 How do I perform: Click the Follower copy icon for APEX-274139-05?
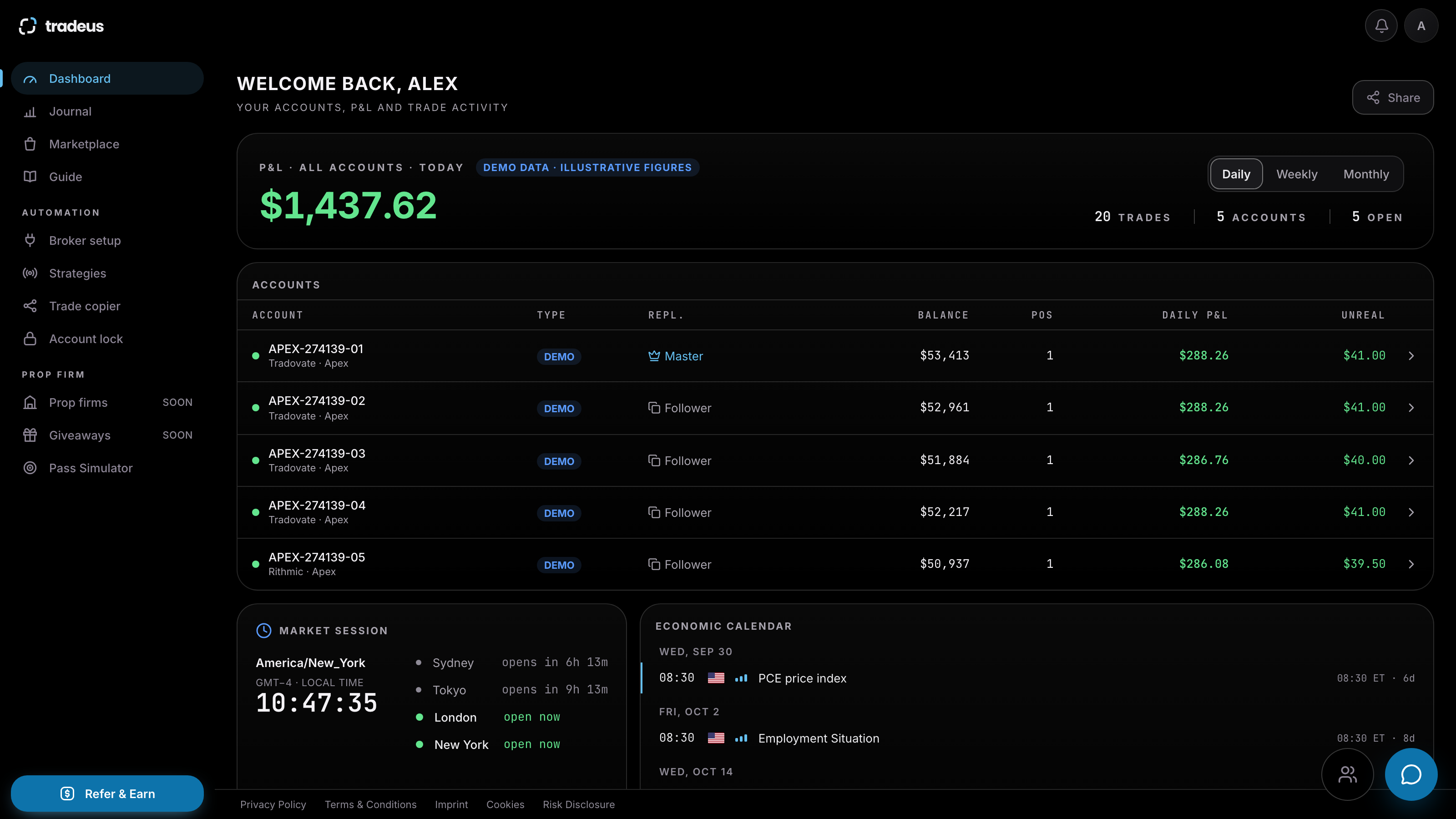coord(654,565)
